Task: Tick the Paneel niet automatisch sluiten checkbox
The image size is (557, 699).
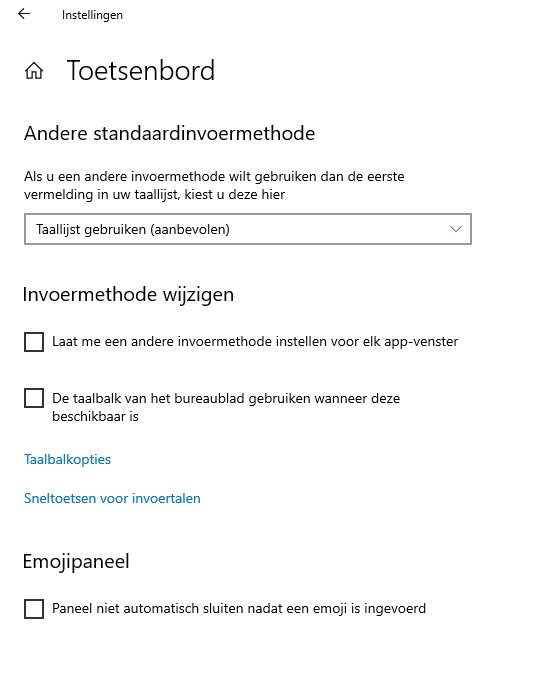Action: 34,609
